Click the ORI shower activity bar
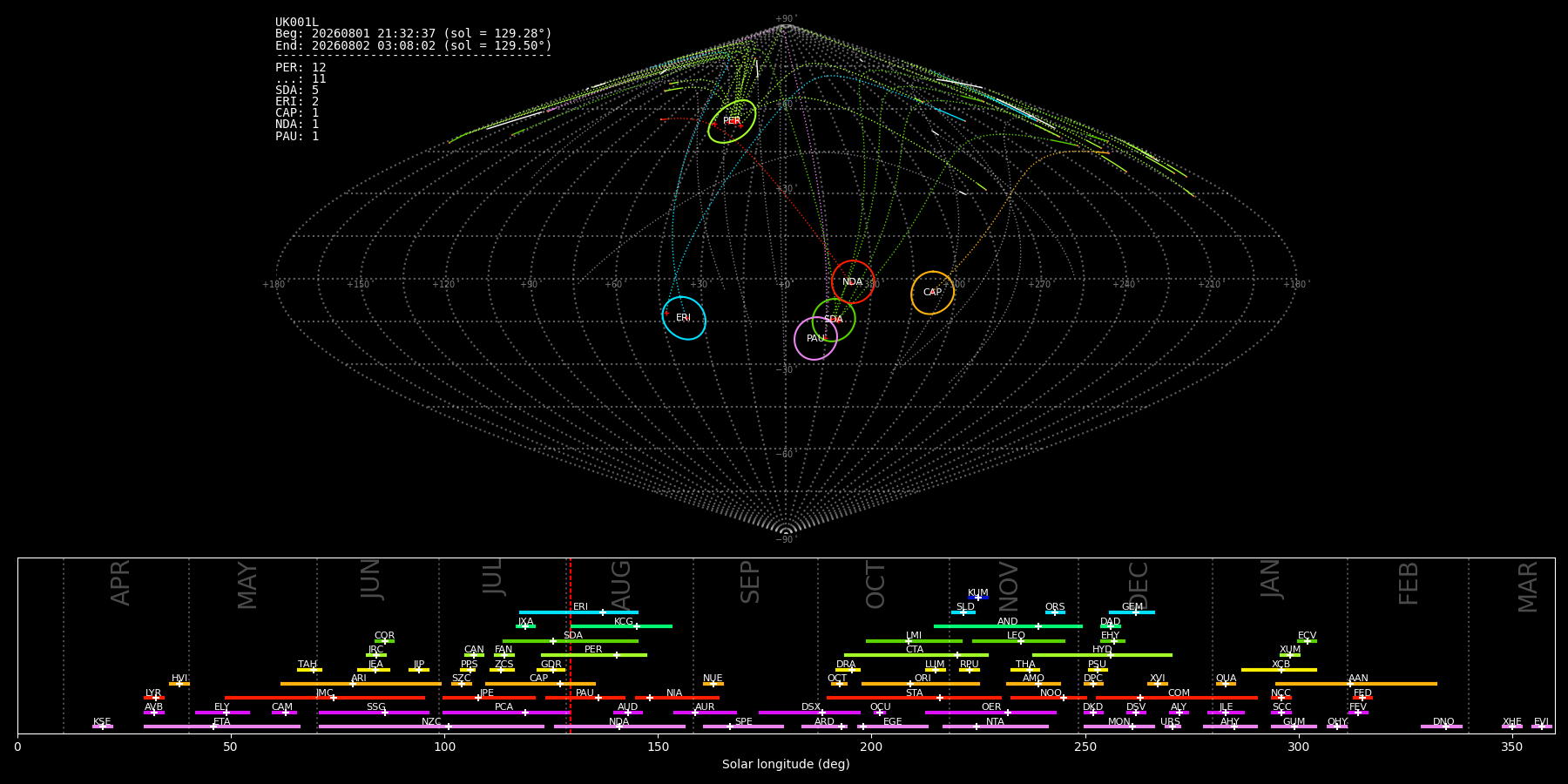Screen dimensions: 1568x784 tap(921, 684)
